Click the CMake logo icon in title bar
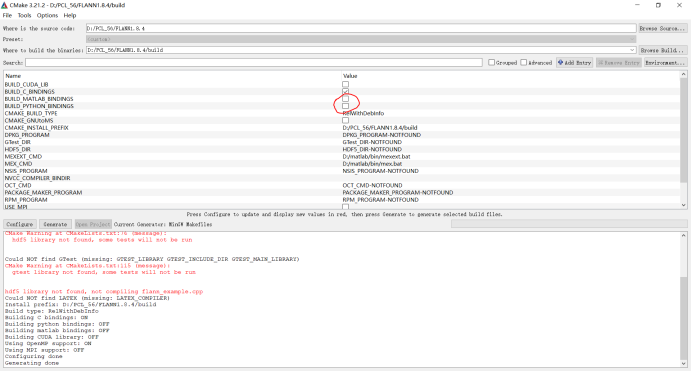The height and width of the screenshot is (371, 692). (4, 5)
